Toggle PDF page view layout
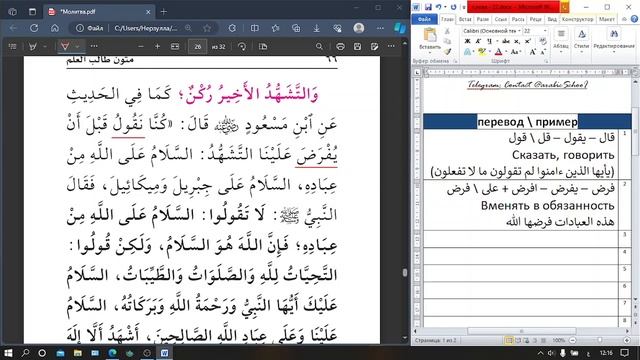 coord(263,47)
